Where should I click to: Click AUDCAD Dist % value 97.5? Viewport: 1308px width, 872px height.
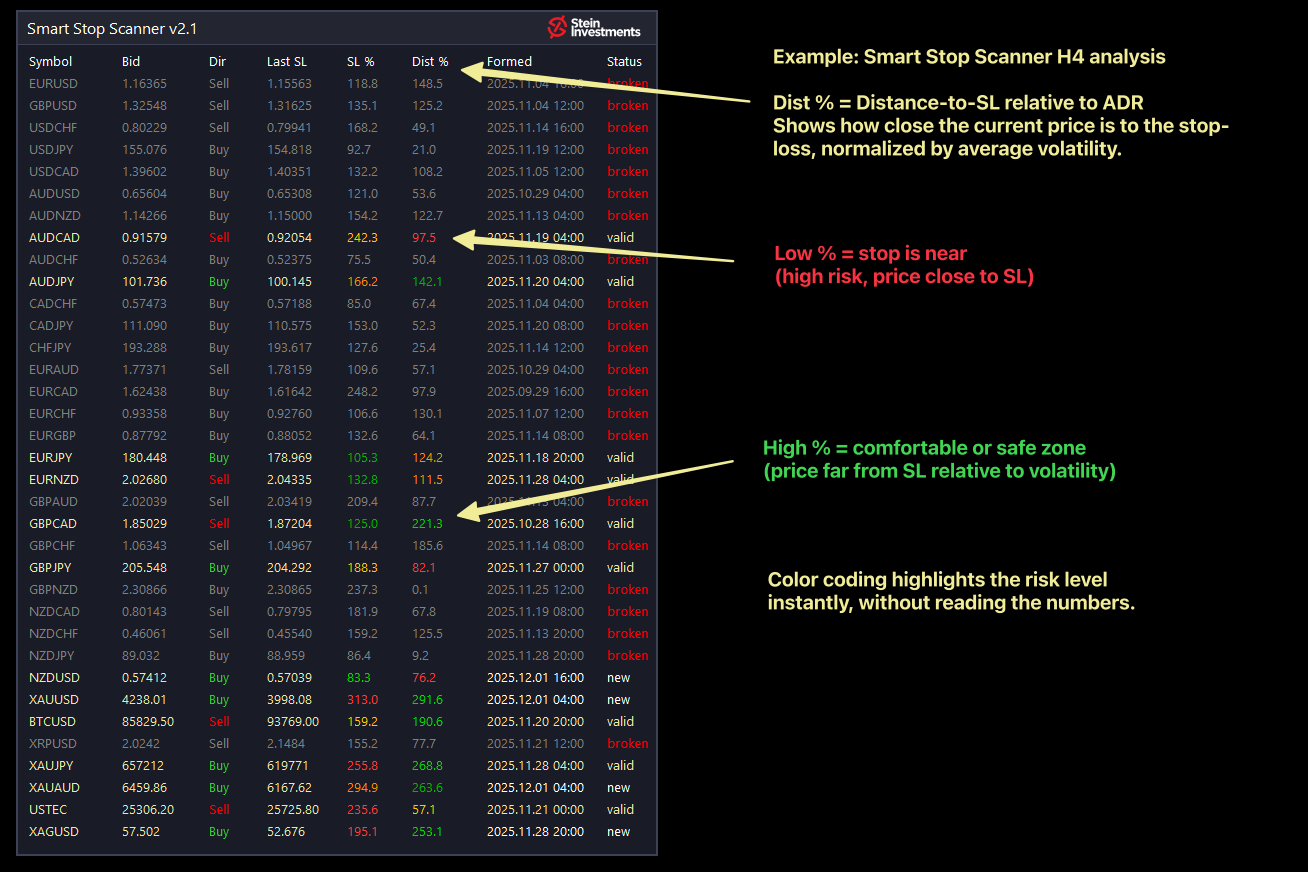click(x=424, y=238)
